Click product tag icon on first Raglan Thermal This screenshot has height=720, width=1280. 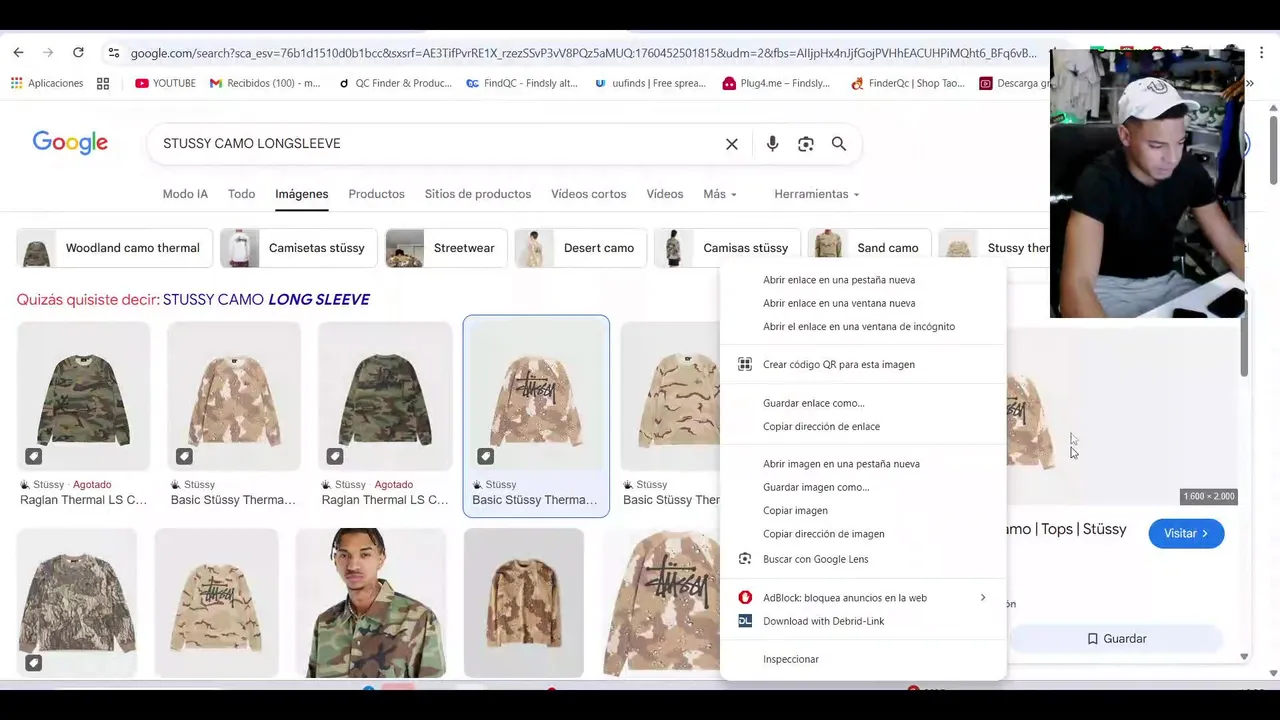pyautogui.click(x=33, y=456)
